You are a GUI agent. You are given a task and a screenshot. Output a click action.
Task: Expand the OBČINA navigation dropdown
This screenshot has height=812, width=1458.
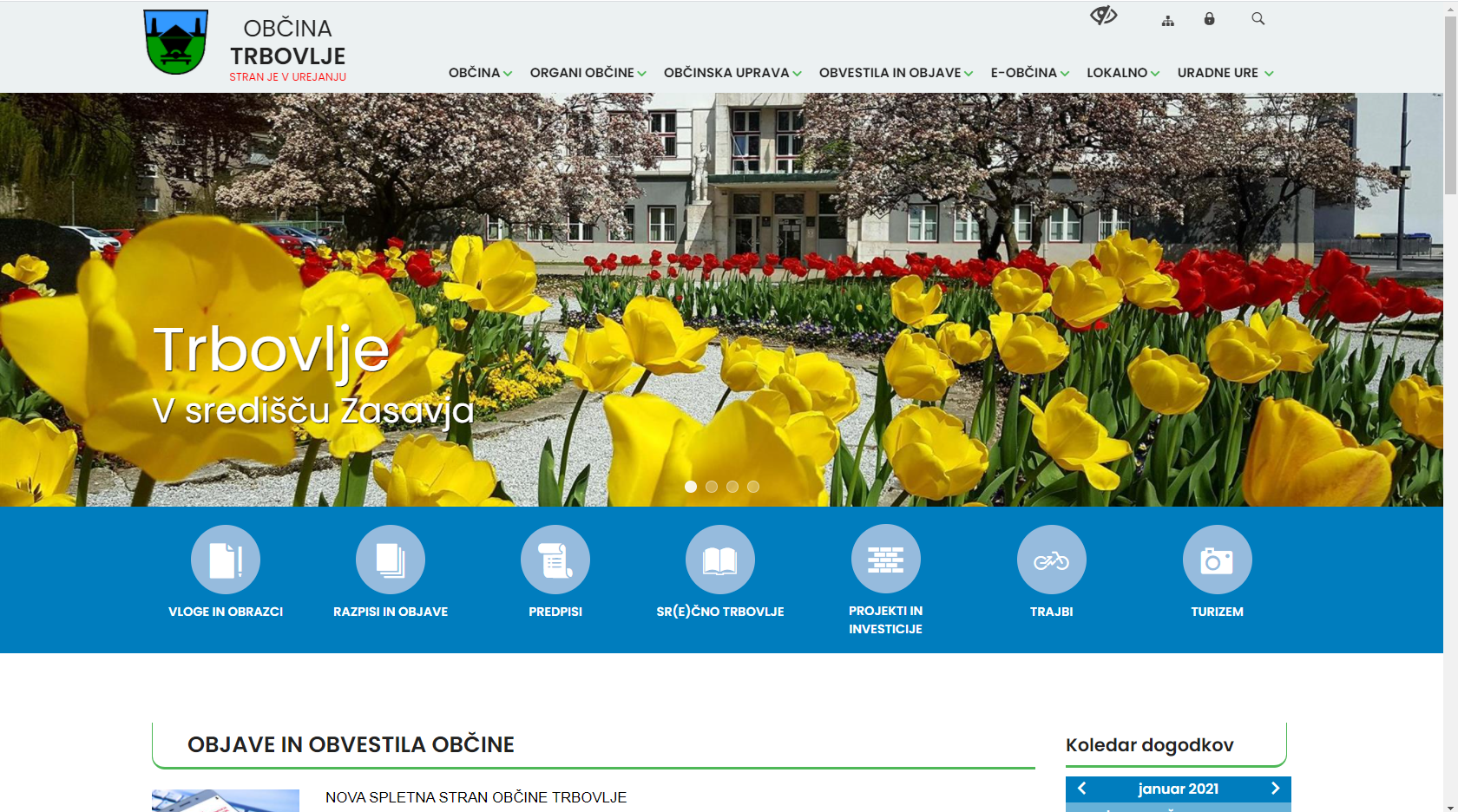point(479,73)
